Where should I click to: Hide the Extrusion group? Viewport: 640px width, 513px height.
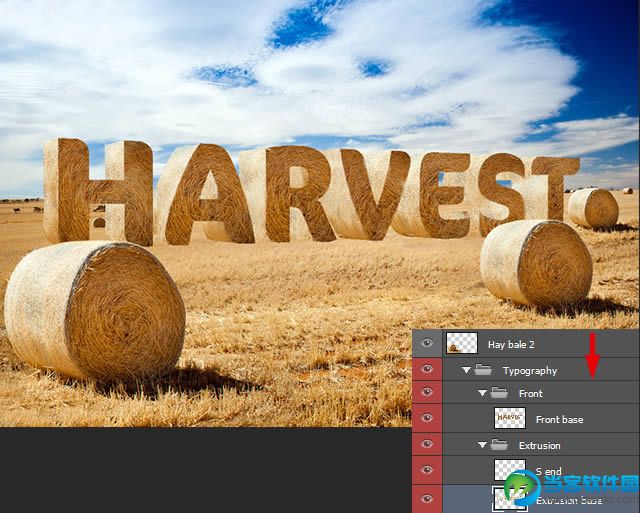pyautogui.click(x=427, y=444)
